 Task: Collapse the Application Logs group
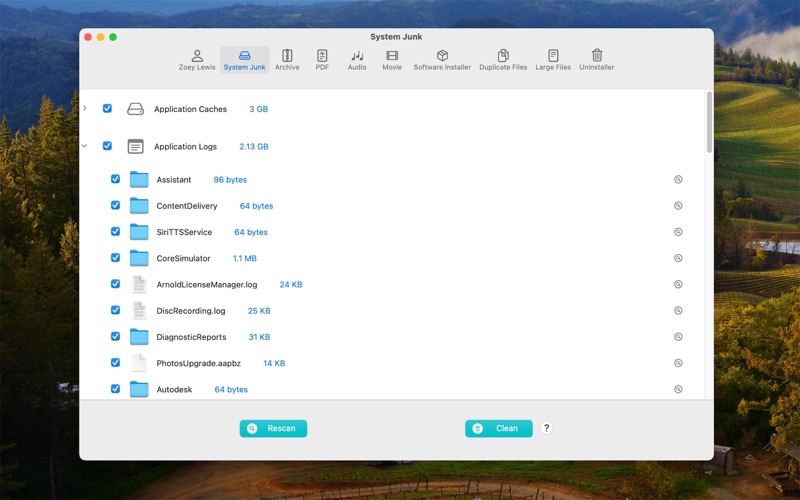click(85, 146)
